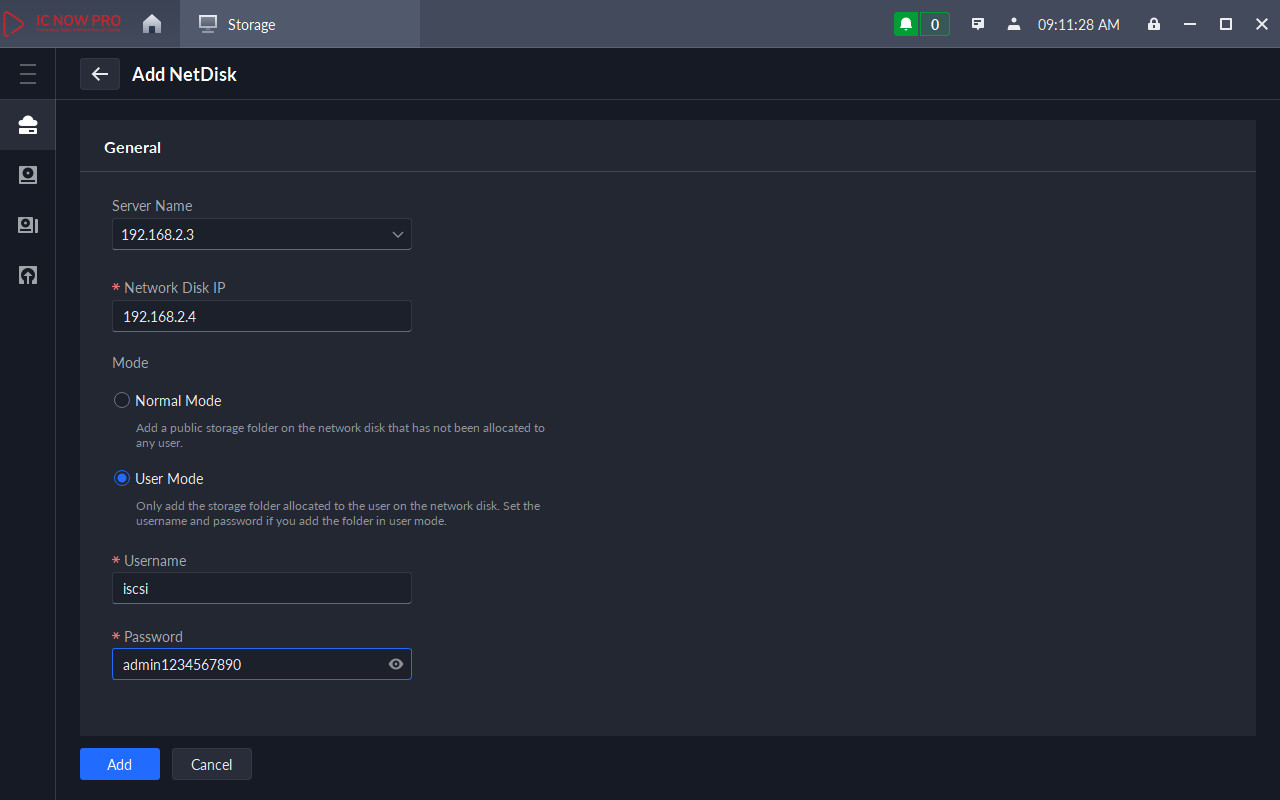Image resolution: width=1280 pixels, height=800 pixels.
Task: Select the Normal Mode radio button
Action: click(122, 400)
